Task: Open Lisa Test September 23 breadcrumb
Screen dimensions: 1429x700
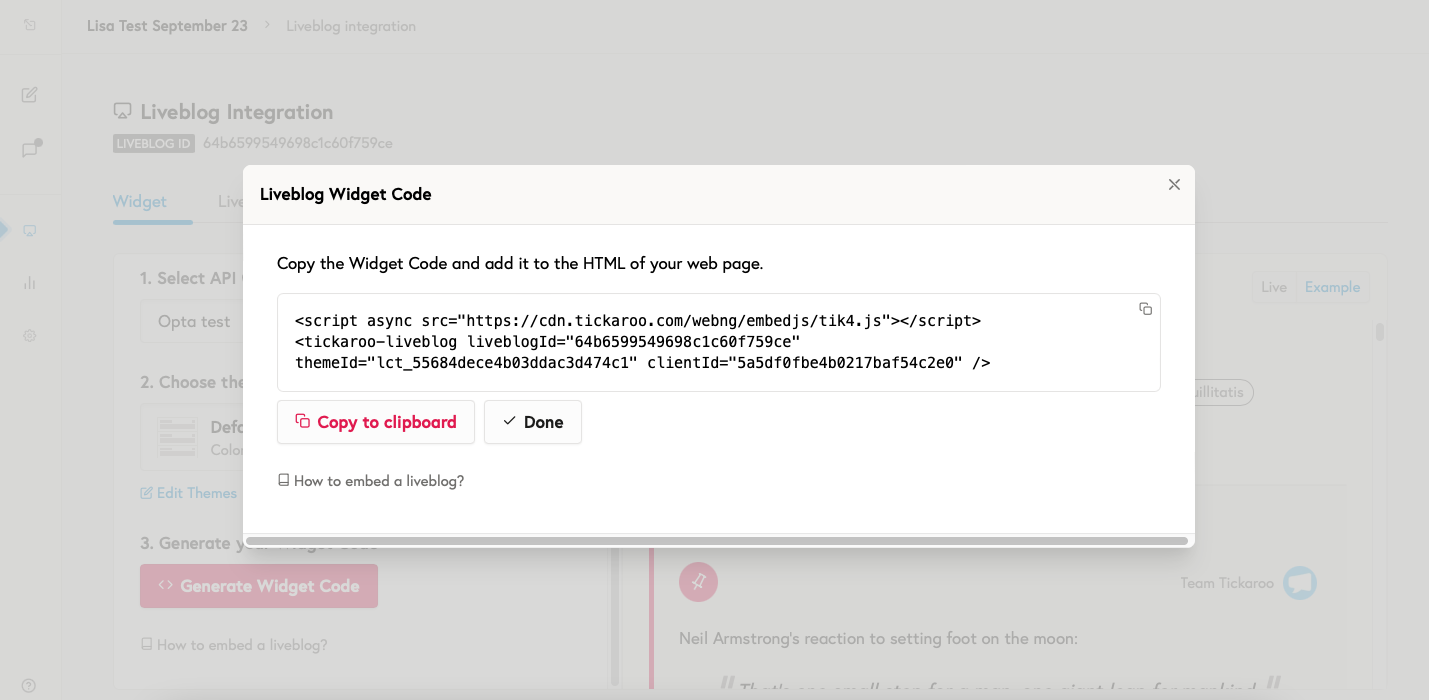Action: point(168,26)
